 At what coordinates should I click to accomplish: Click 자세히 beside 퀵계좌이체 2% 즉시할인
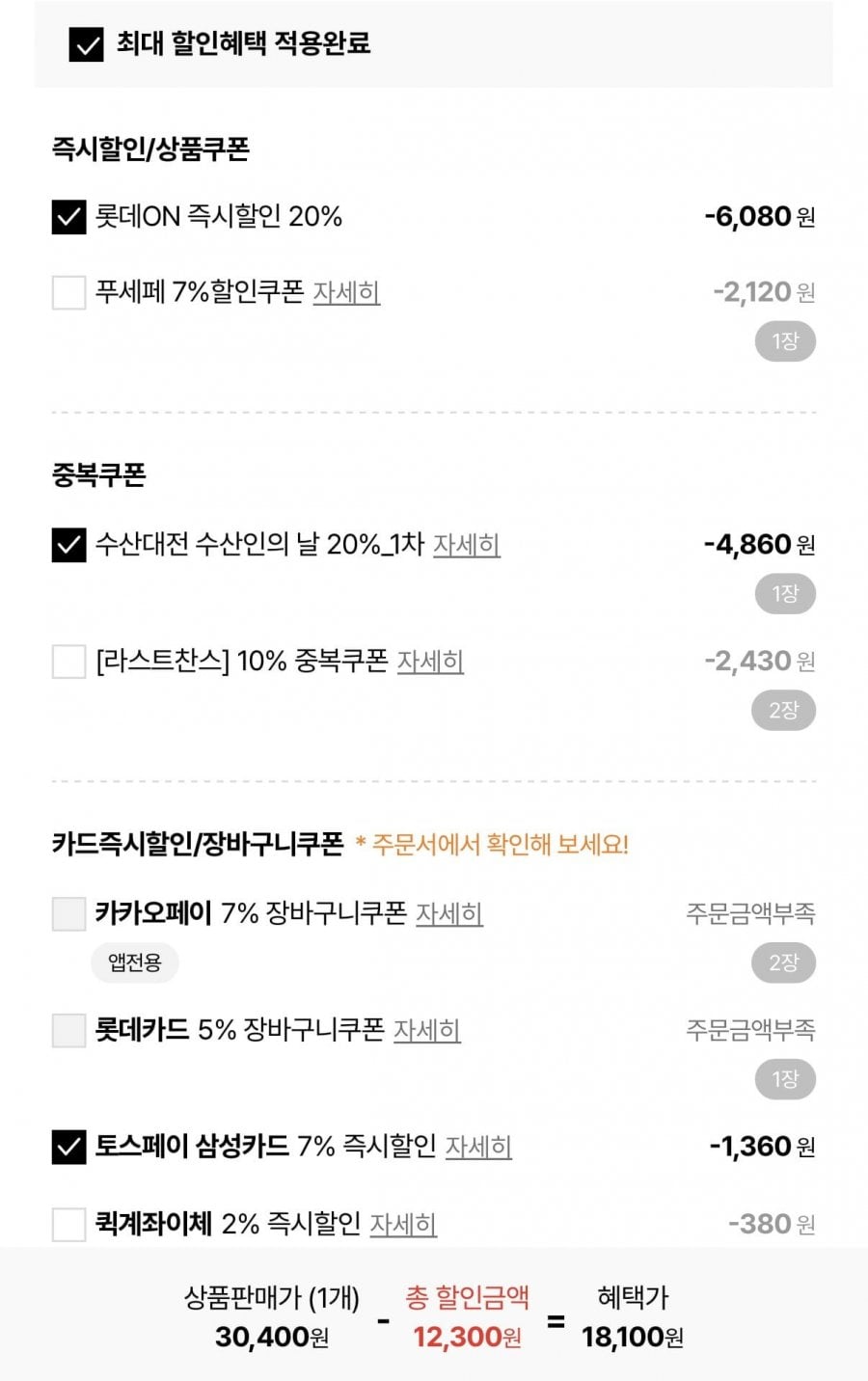tap(403, 1224)
